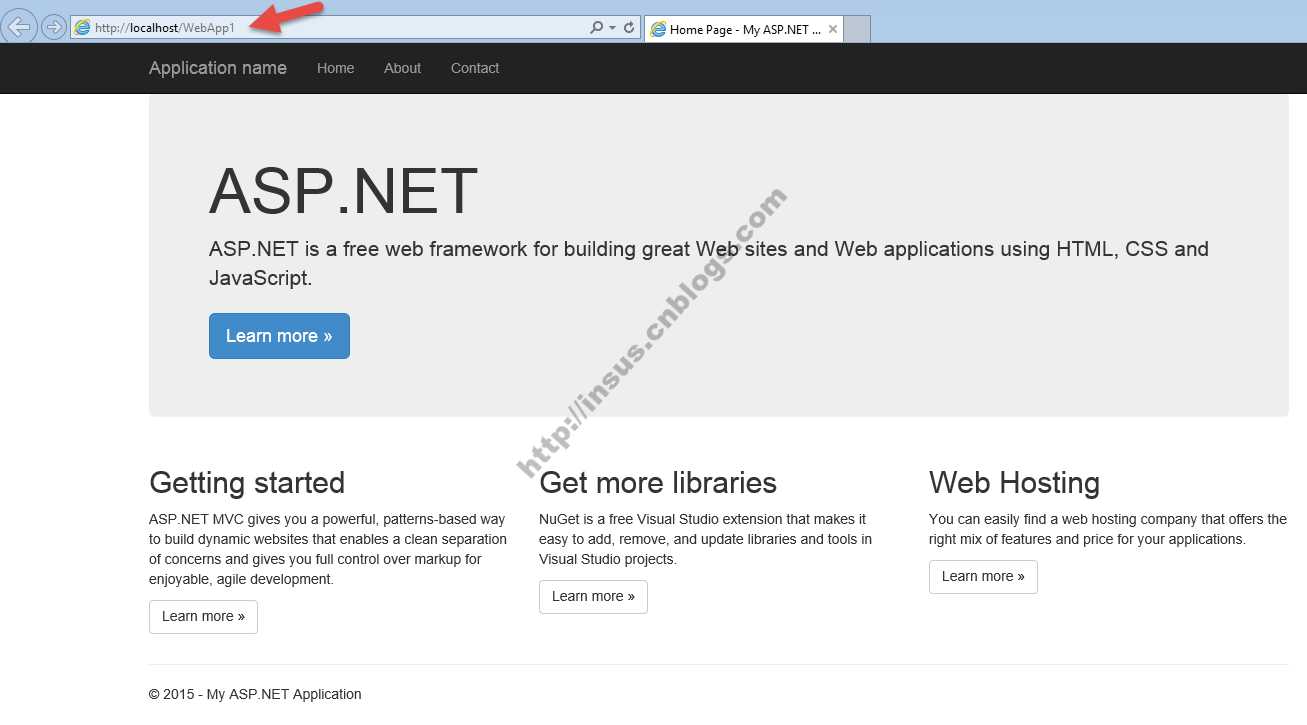The width and height of the screenshot is (1307, 725).
Task: Click the Web Hosting heading
Action: tap(1014, 483)
